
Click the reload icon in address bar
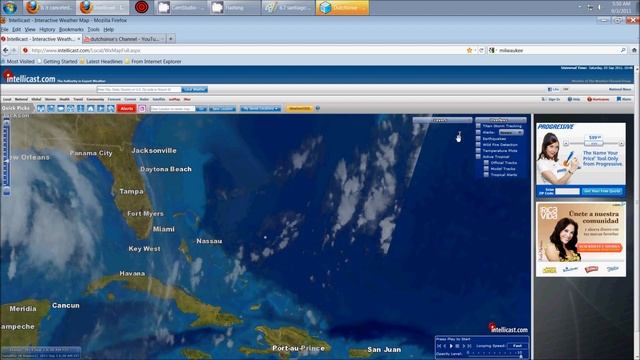click(481, 50)
